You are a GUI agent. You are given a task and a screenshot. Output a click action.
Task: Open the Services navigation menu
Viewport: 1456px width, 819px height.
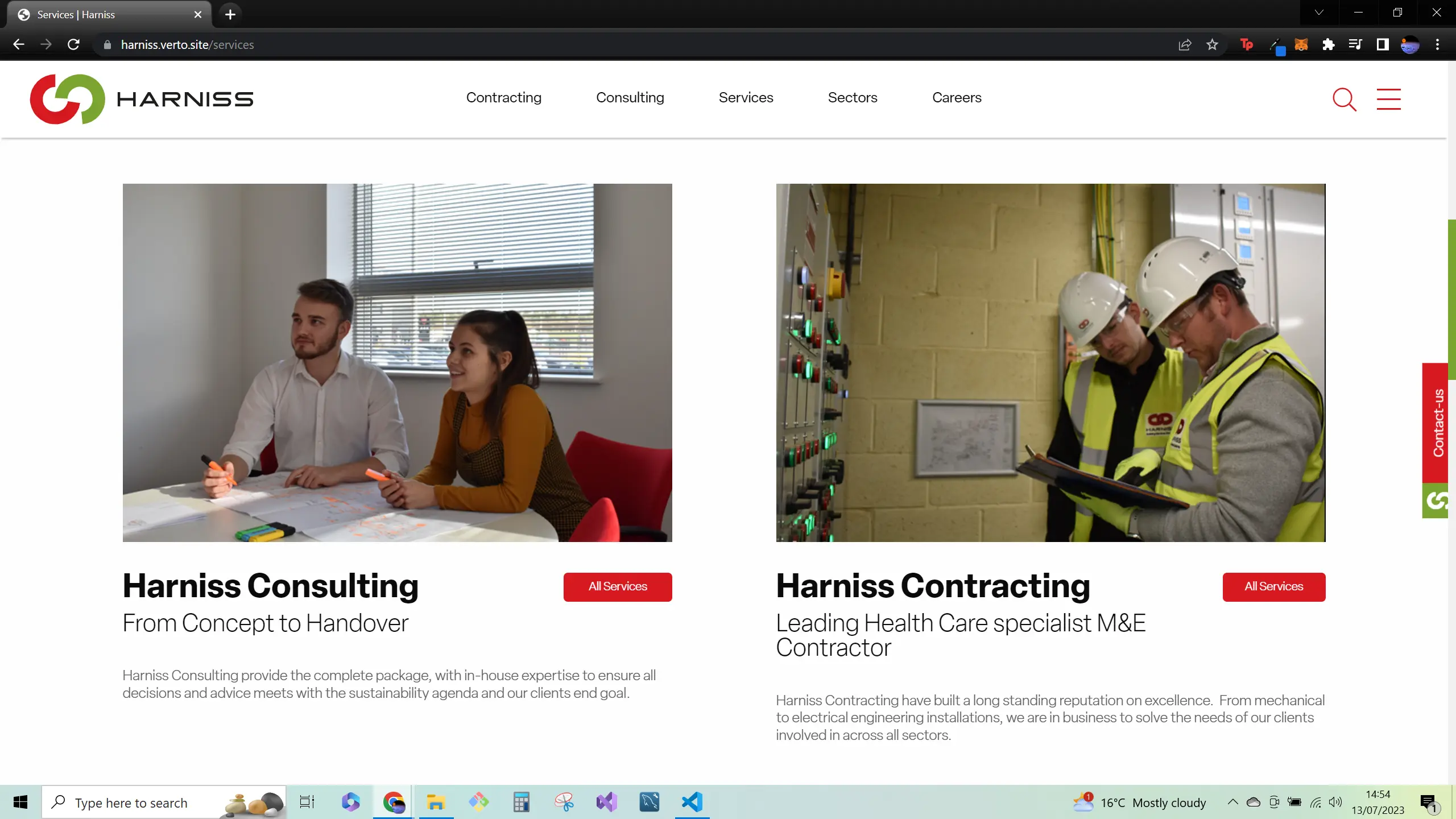pyautogui.click(x=746, y=97)
